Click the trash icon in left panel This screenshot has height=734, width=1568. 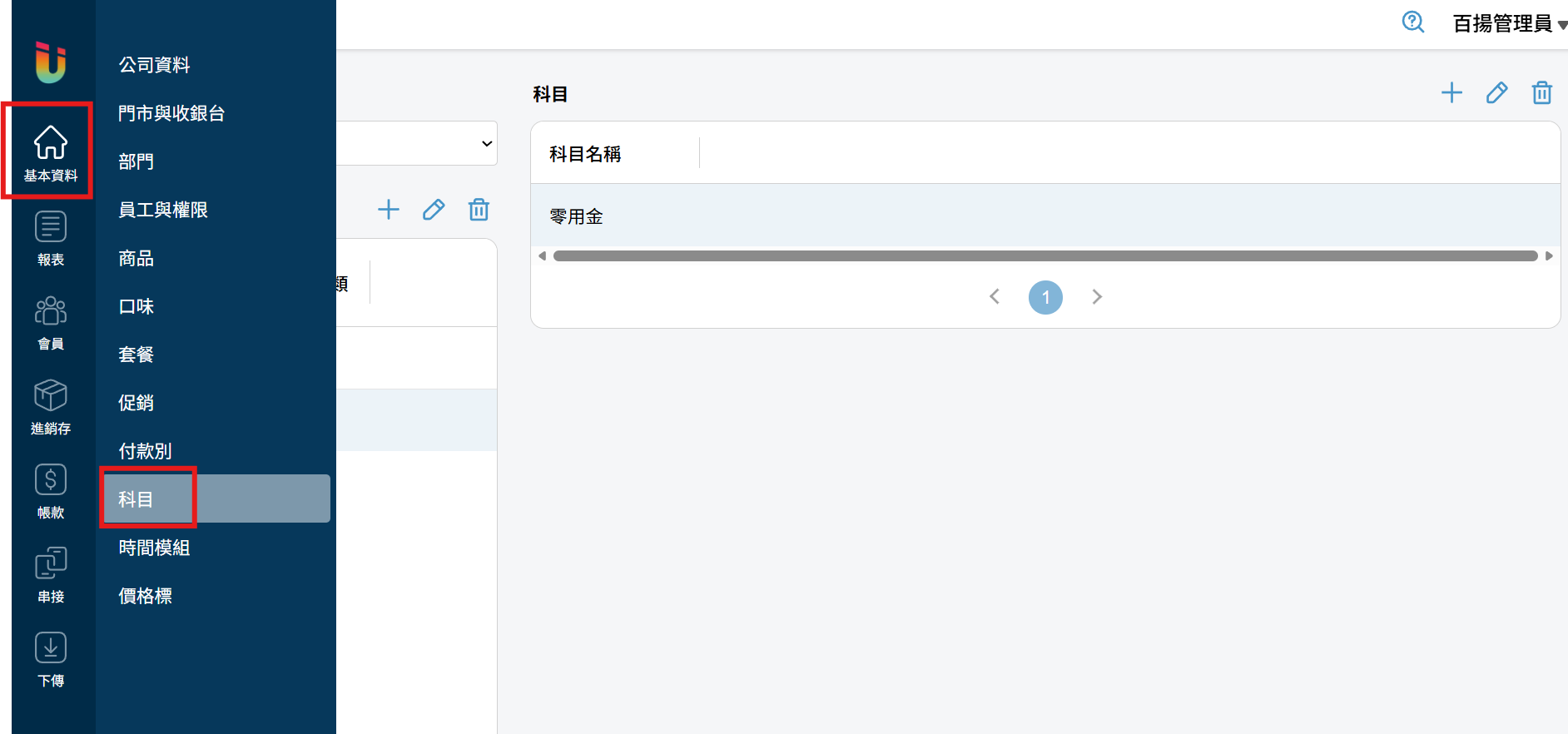pos(479,210)
